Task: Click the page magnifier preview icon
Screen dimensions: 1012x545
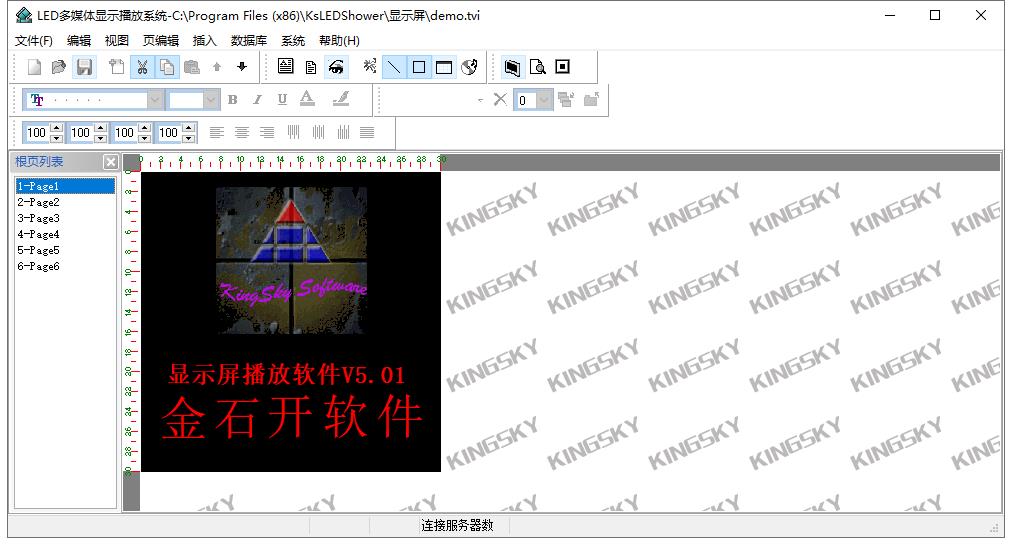Action: coord(538,67)
